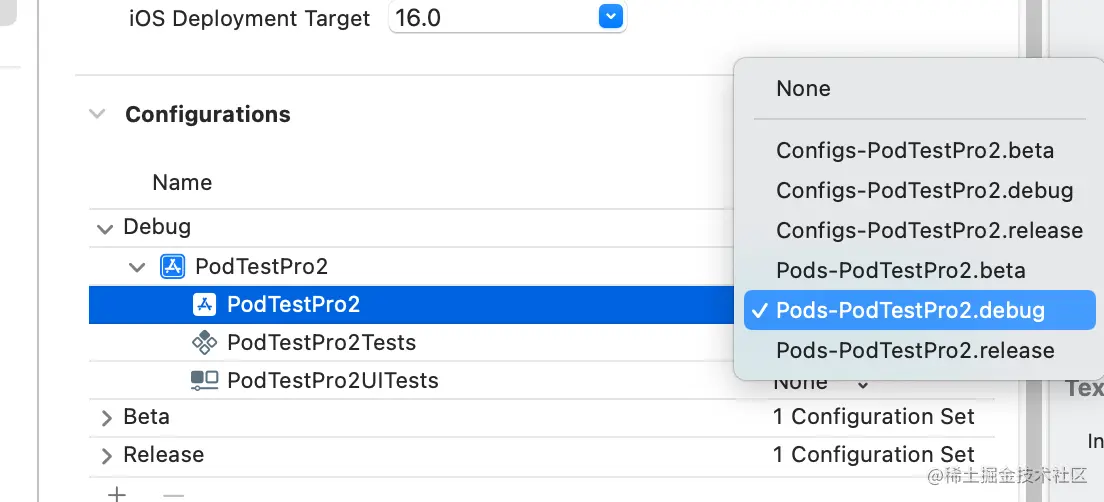Collapse the Debug configuration group

coord(105,229)
